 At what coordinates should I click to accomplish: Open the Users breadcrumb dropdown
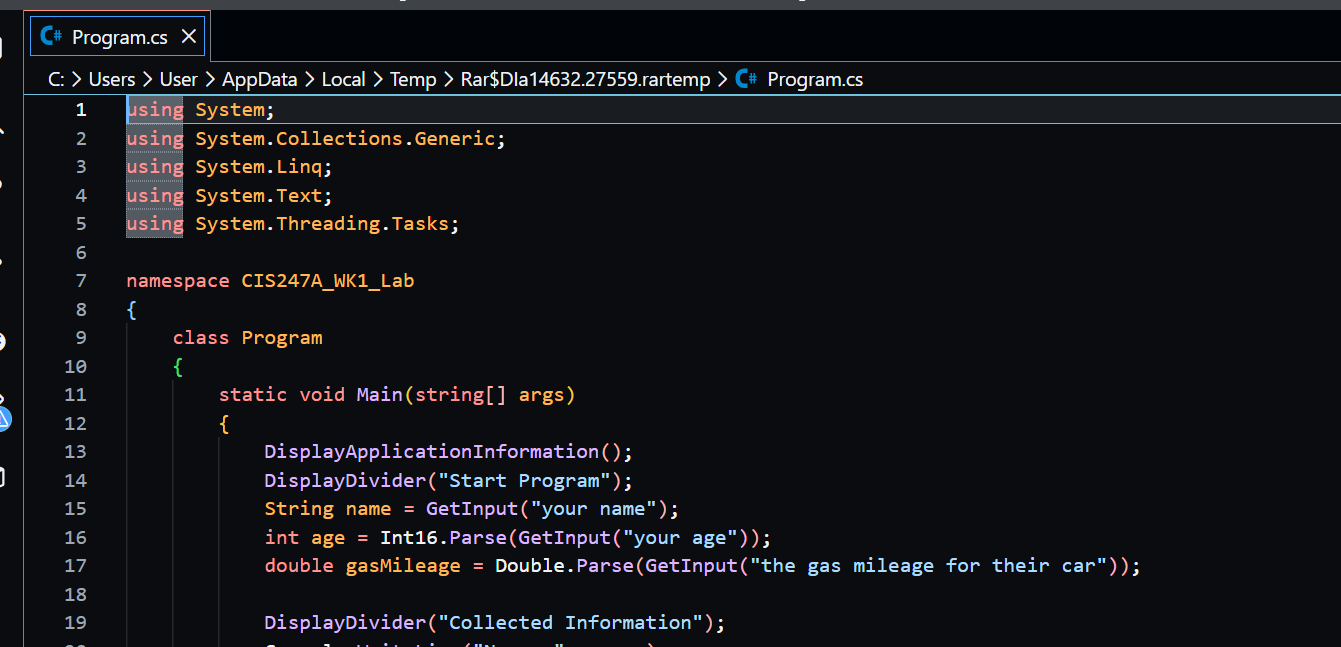point(112,79)
